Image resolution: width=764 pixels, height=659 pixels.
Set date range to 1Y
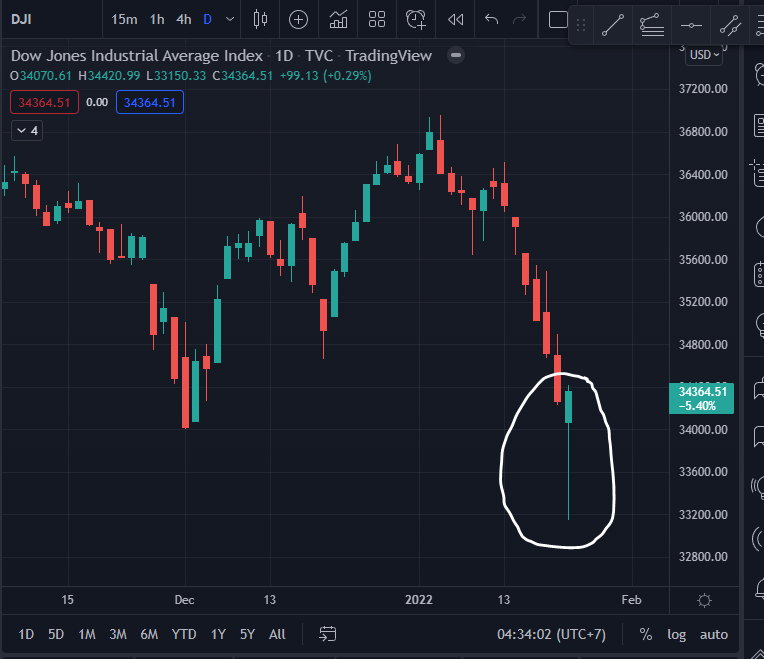click(x=218, y=634)
